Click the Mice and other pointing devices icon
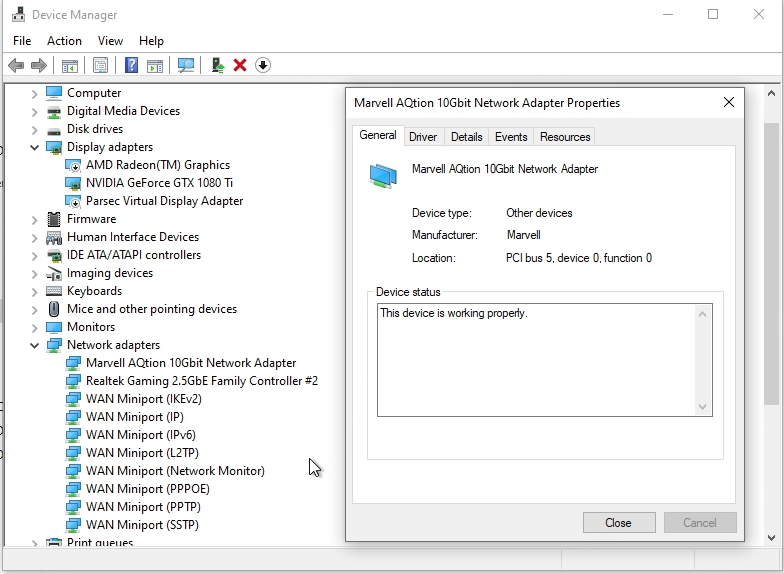 [x=54, y=309]
